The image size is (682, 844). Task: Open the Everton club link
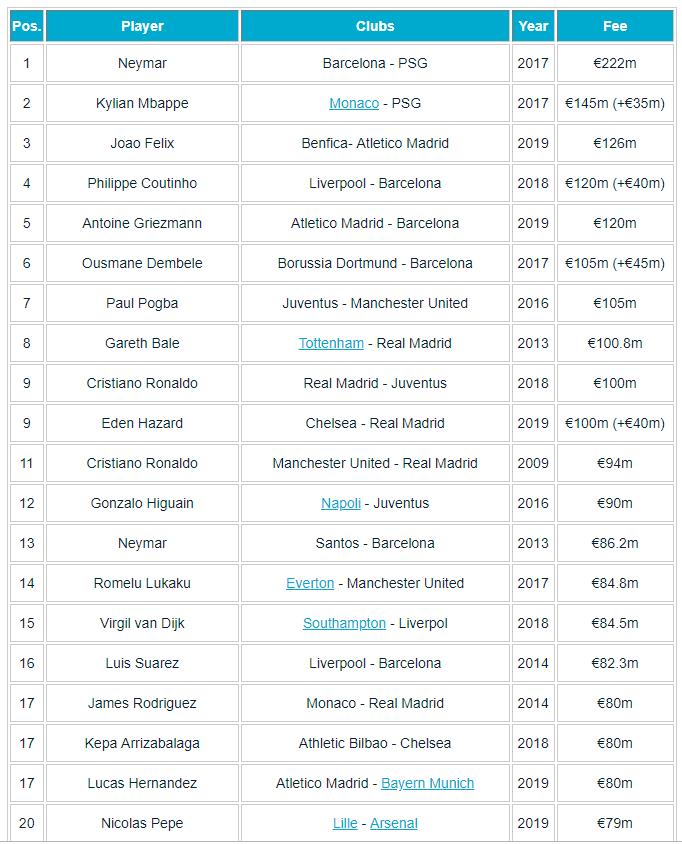coord(310,583)
